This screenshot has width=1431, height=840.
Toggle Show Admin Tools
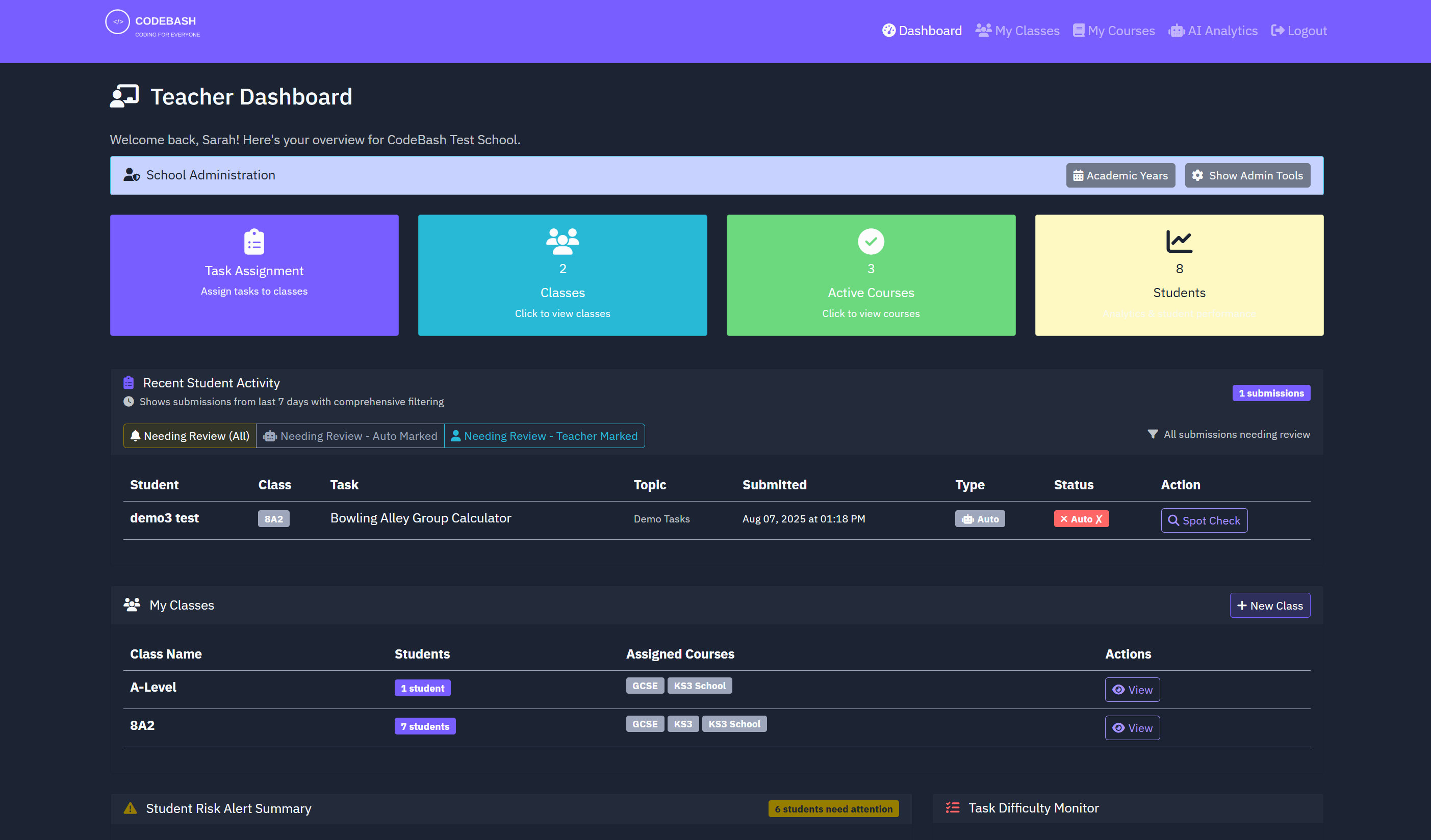pyautogui.click(x=1247, y=175)
